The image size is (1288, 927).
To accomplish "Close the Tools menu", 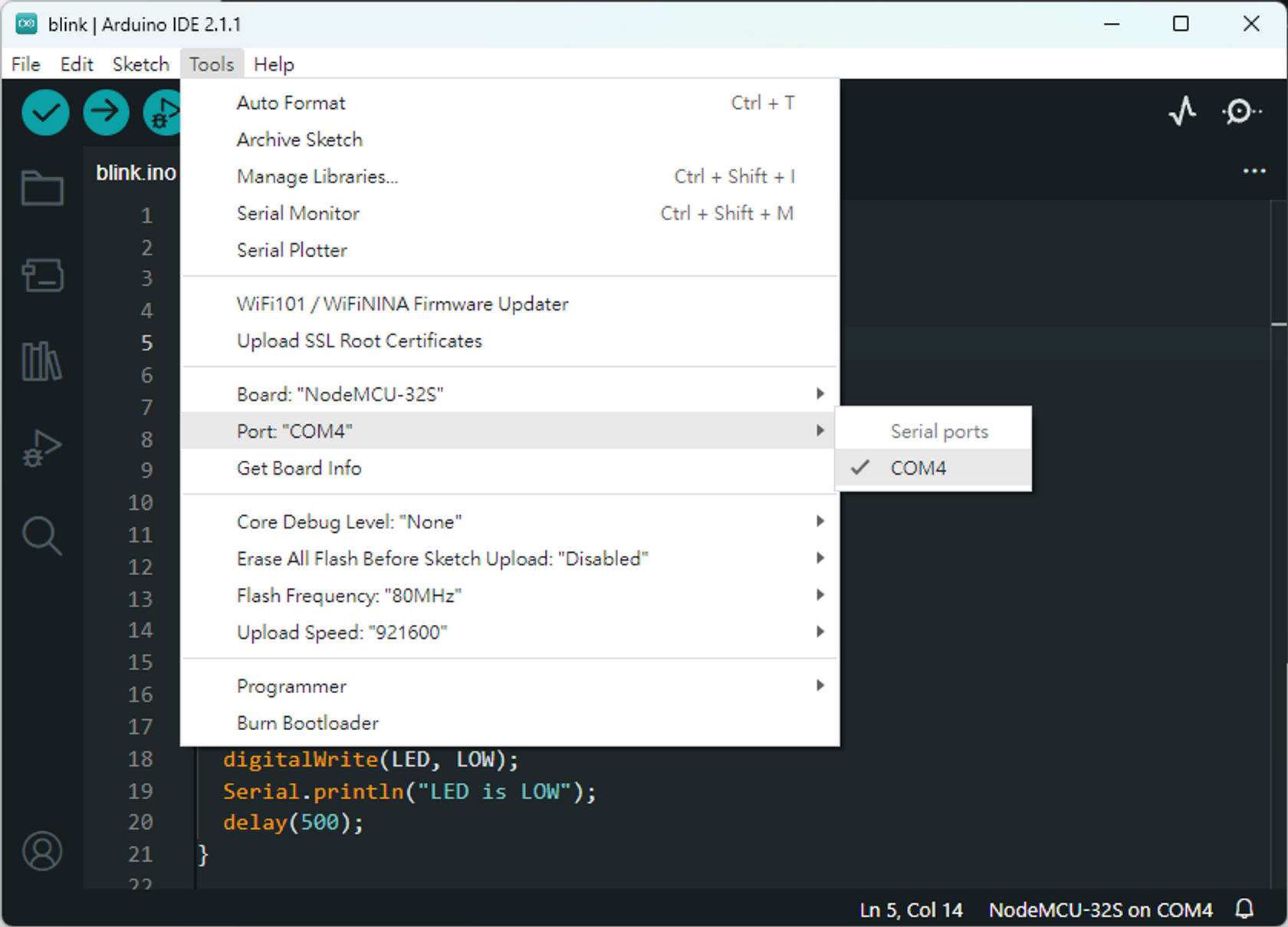I will click(x=212, y=64).
